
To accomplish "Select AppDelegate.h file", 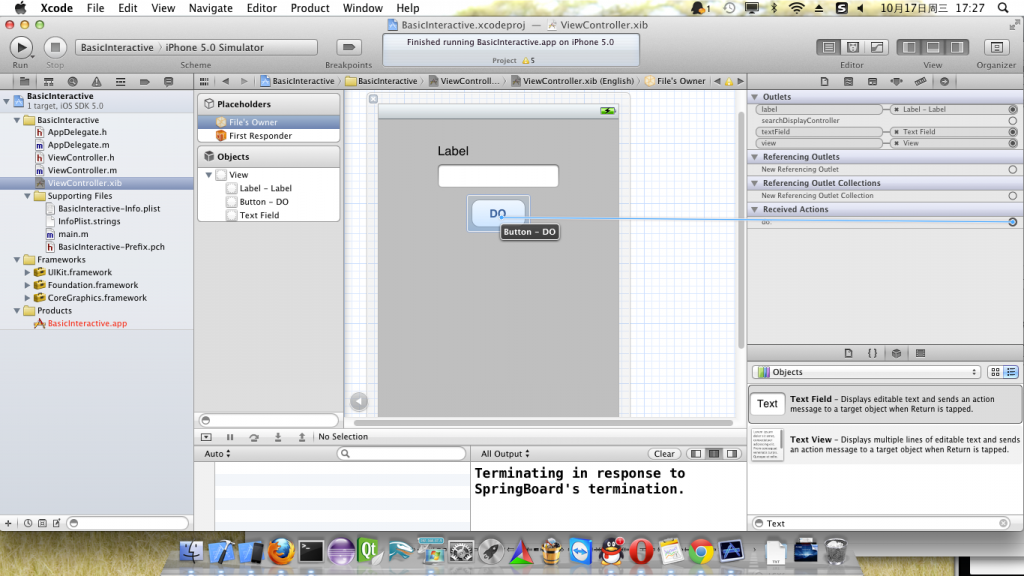I will (x=77, y=132).
